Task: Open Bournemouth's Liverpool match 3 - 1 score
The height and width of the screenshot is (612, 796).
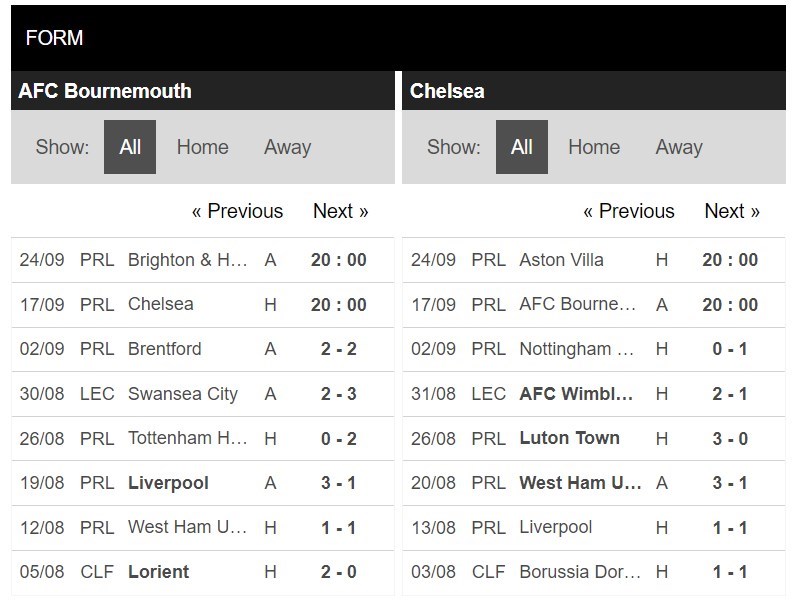Action: click(339, 483)
